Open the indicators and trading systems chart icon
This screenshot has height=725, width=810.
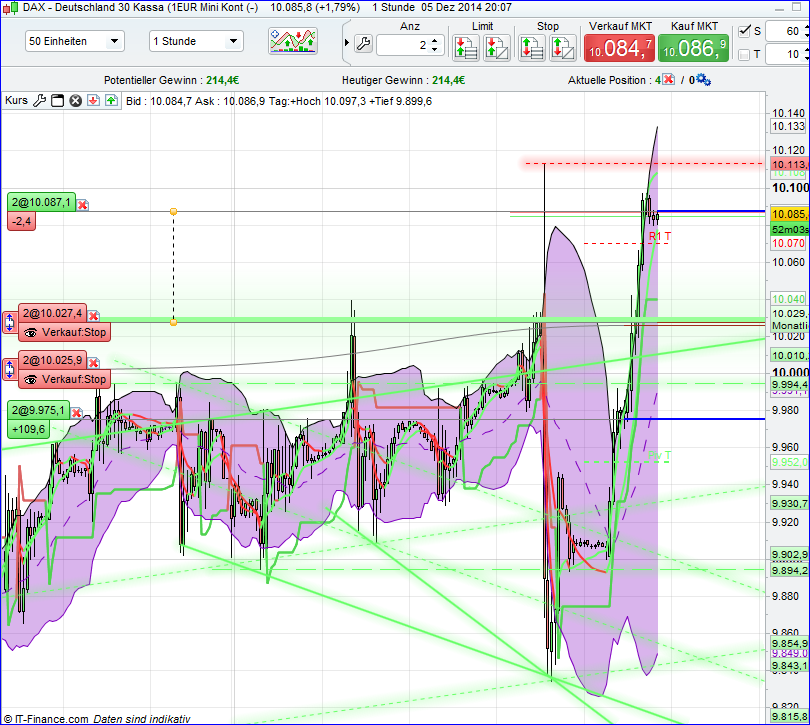pyautogui.click(x=293, y=41)
